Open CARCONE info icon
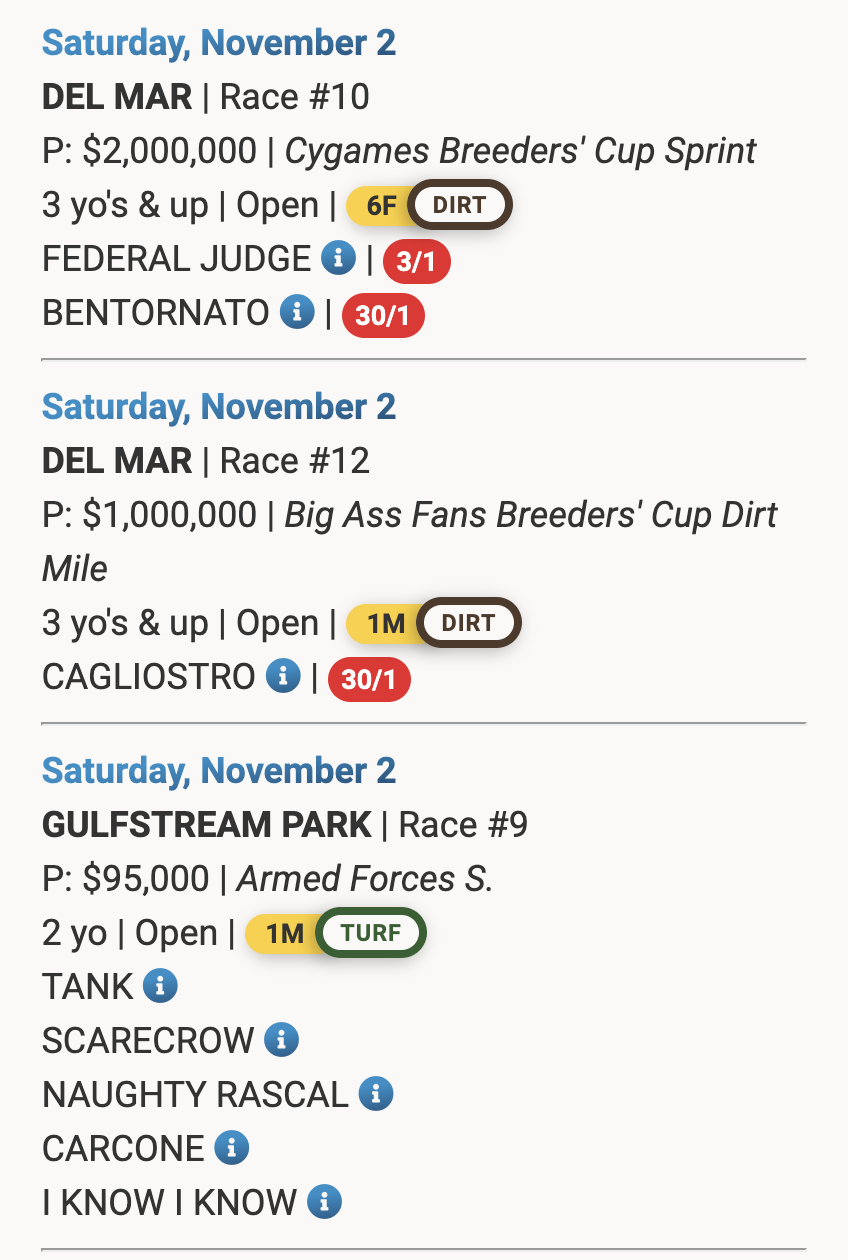This screenshot has width=848, height=1260. [232, 1148]
